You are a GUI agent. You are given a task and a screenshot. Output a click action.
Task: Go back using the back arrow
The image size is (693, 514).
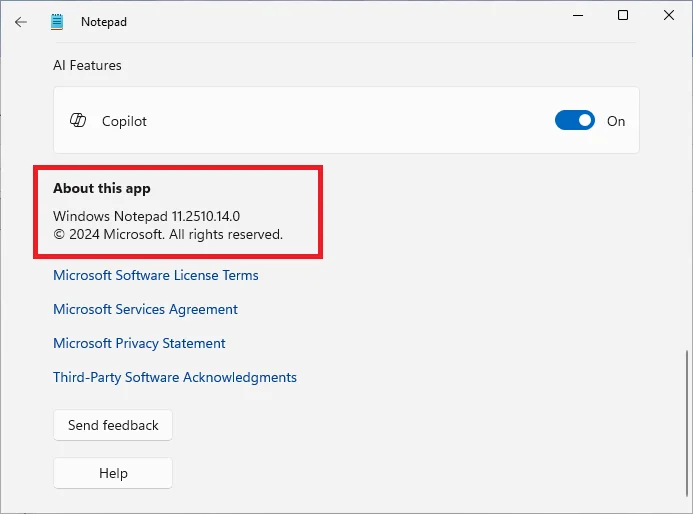[21, 22]
